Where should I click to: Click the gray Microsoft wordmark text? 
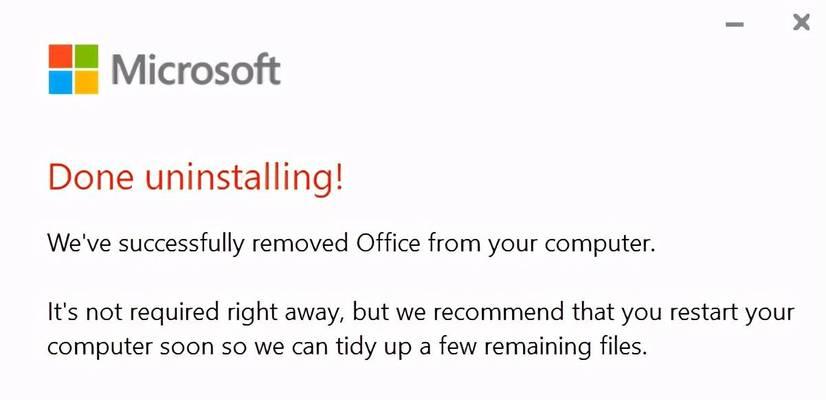point(196,69)
